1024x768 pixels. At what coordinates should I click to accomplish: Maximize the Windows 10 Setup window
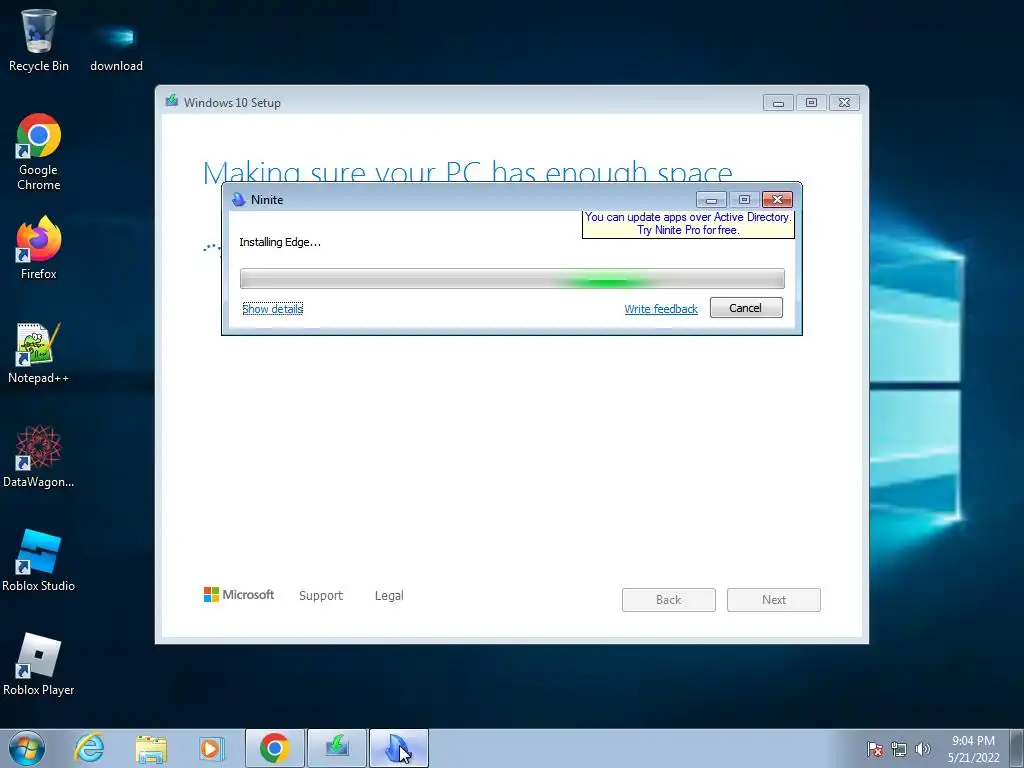(x=811, y=103)
